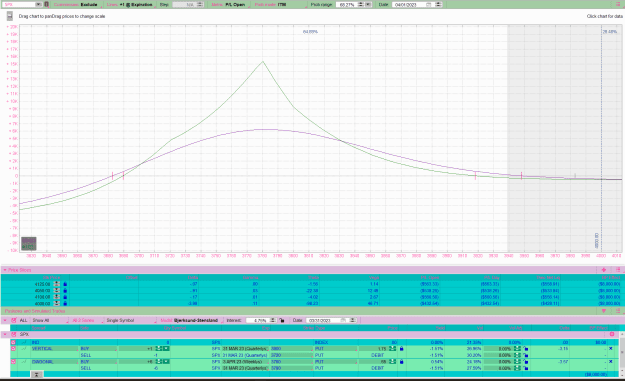Click the lock icon beside Interest field

coord(282,320)
